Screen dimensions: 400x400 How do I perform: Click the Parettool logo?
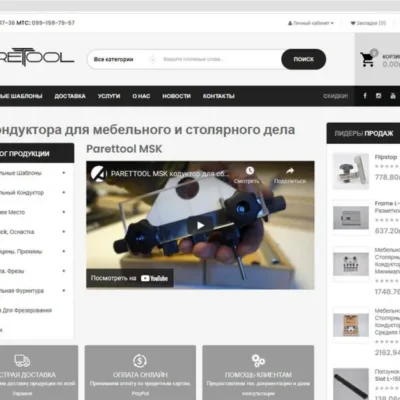click(x=37, y=57)
